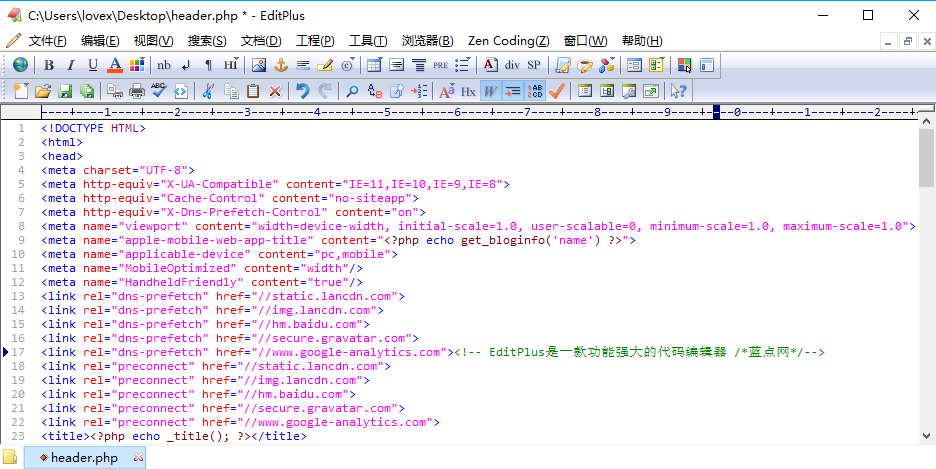Screen dimensions: 936x469
Task: Open the form controls checklist dropdown
Action: click(657, 64)
